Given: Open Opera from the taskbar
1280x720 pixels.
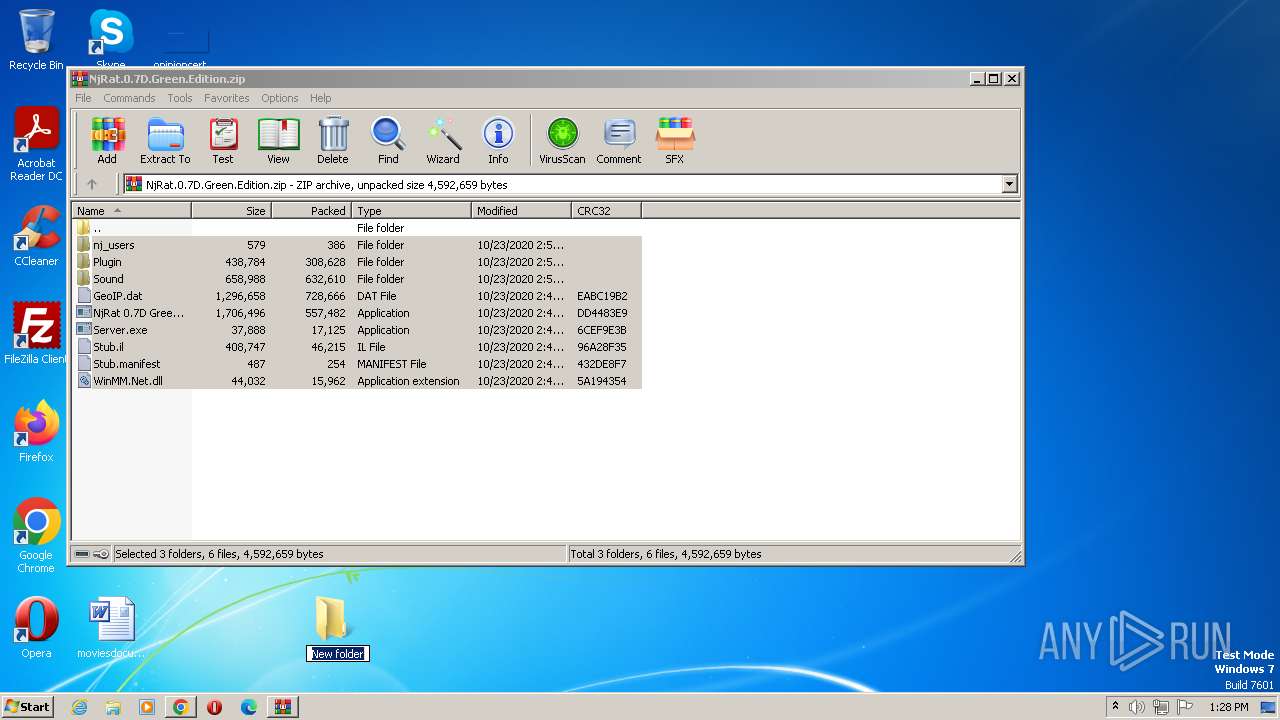Looking at the screenshot, I should click(x=215, y=707).
